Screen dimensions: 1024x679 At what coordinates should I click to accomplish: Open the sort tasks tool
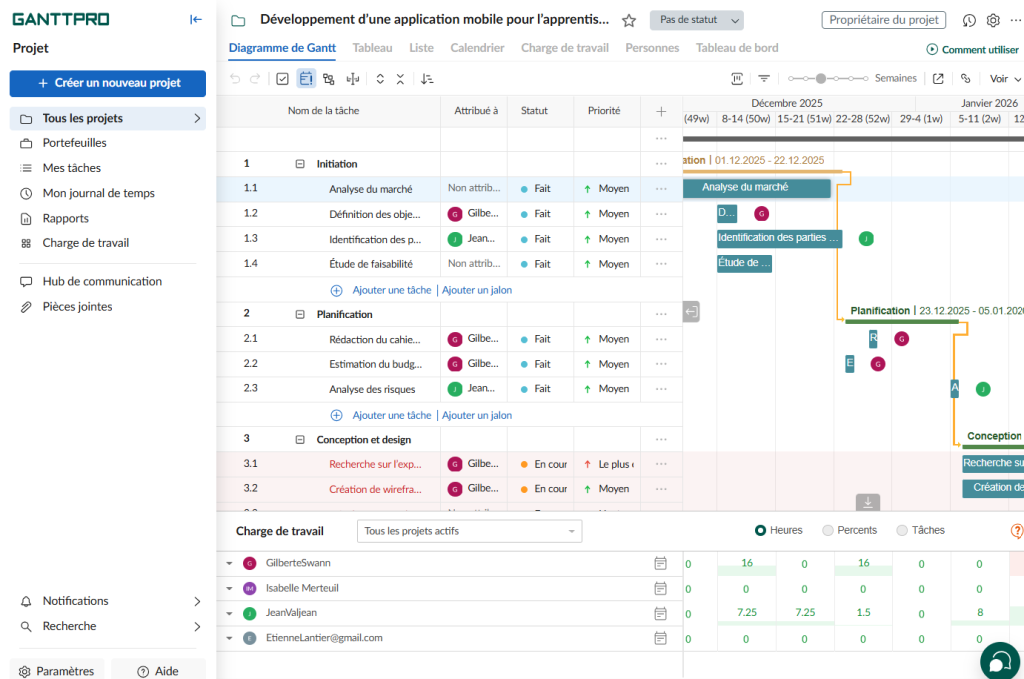tap(427, 79)
